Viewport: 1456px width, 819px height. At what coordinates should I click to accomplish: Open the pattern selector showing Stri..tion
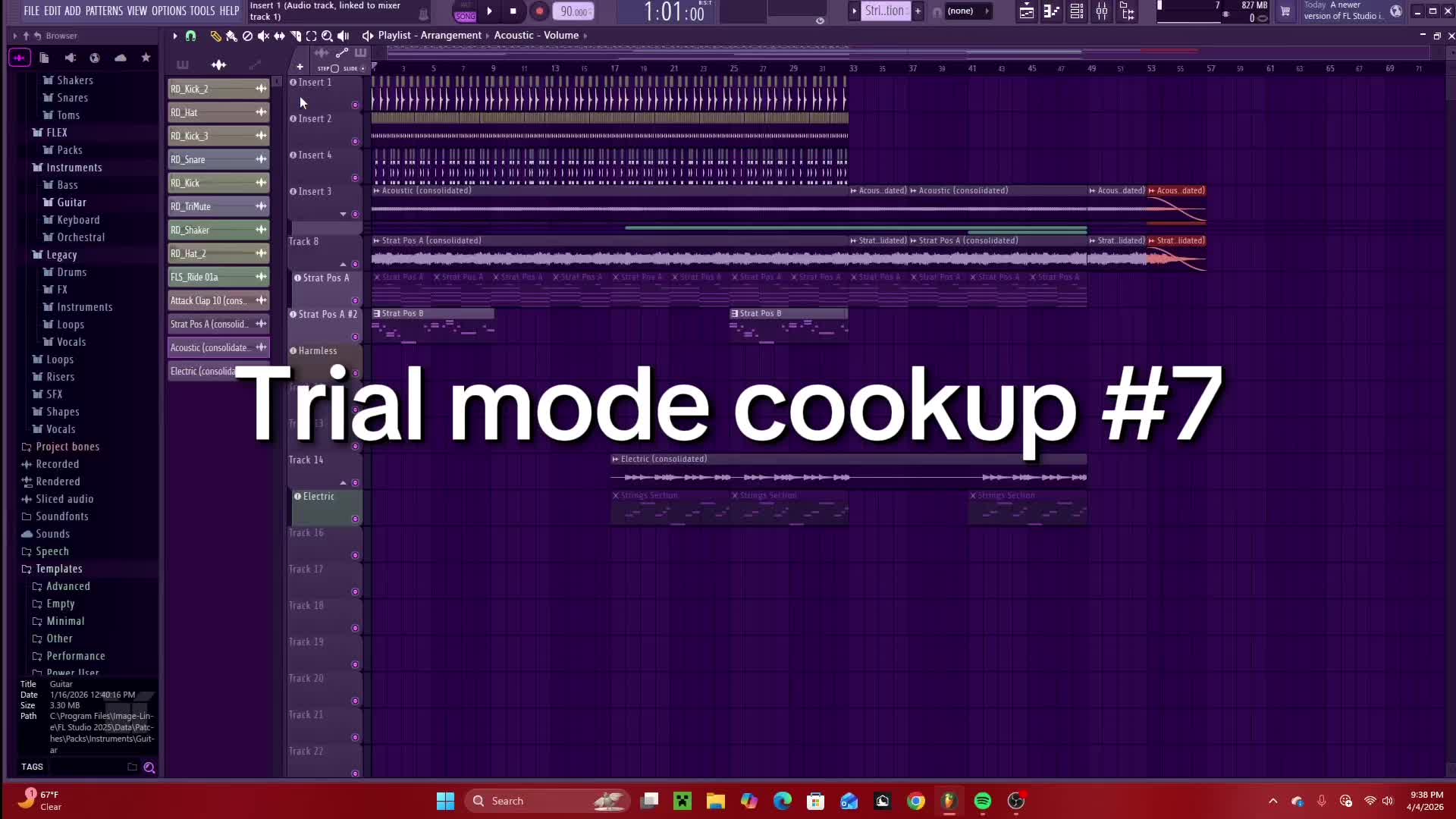884,11
